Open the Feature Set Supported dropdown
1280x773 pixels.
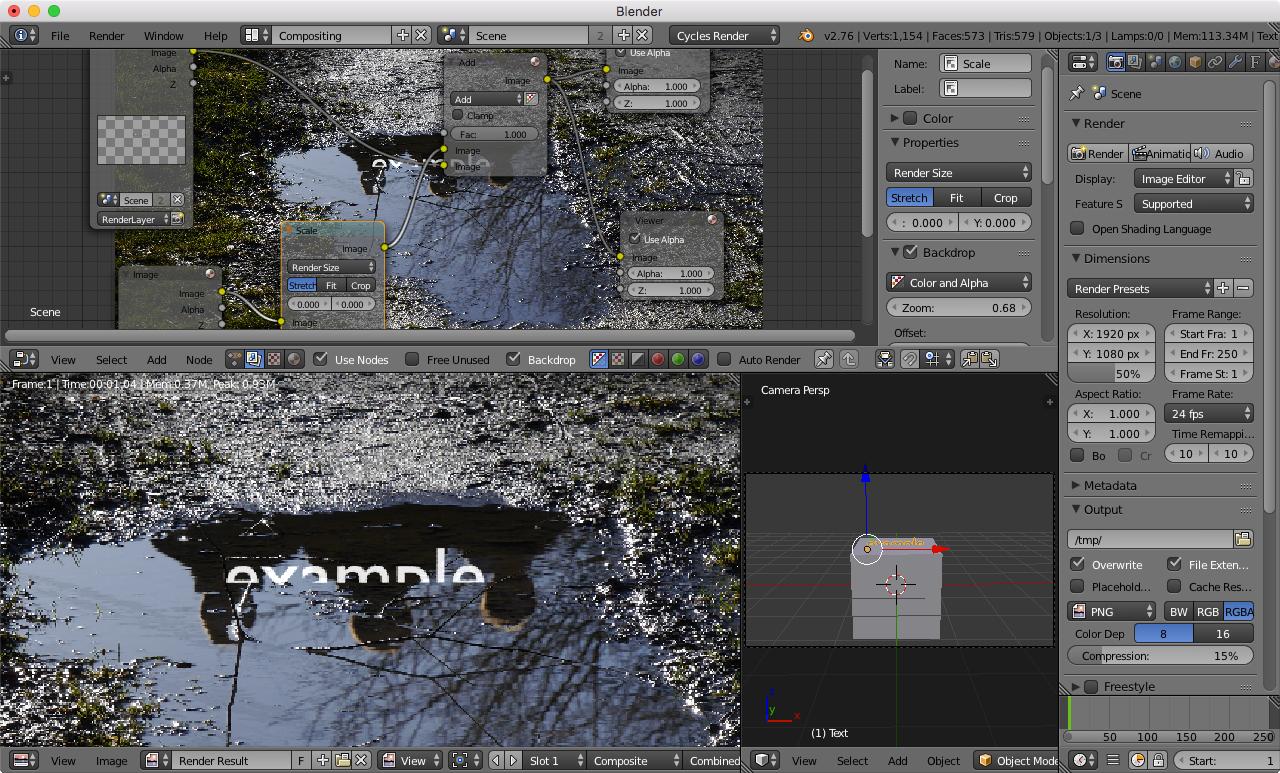[1193, 204]
